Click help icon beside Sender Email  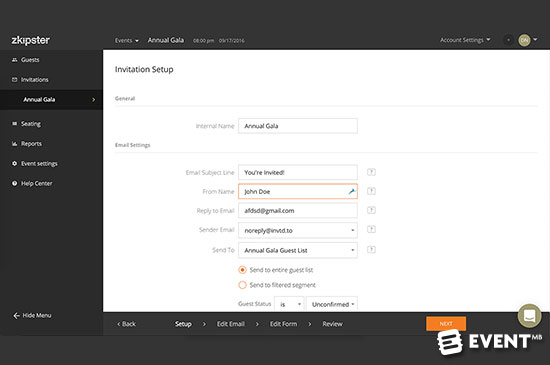[x=371, y=229]
